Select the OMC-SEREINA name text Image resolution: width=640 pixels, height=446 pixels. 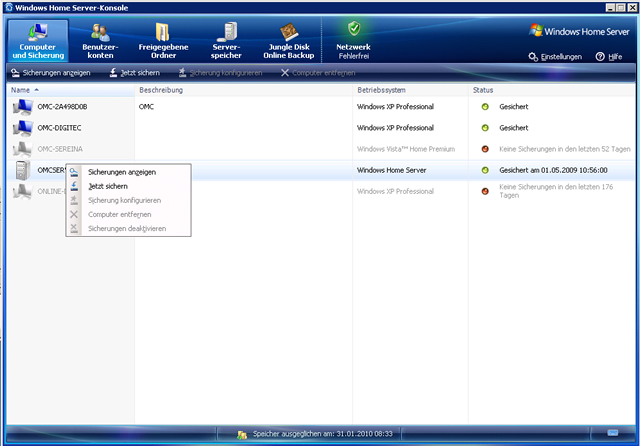pos(60,149)
